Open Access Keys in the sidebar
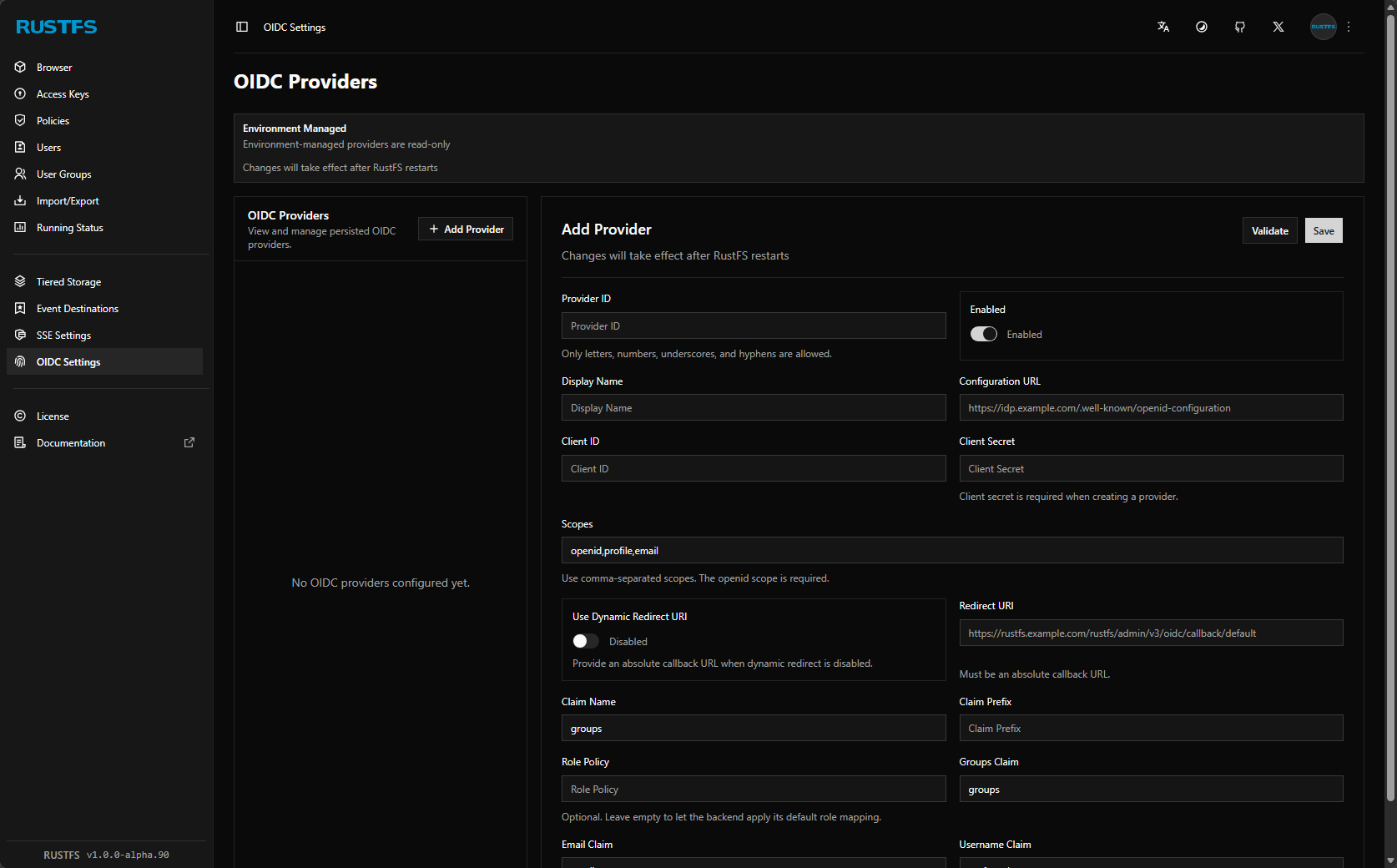The width and height of the screenshot is (1397, 868). 63,94
